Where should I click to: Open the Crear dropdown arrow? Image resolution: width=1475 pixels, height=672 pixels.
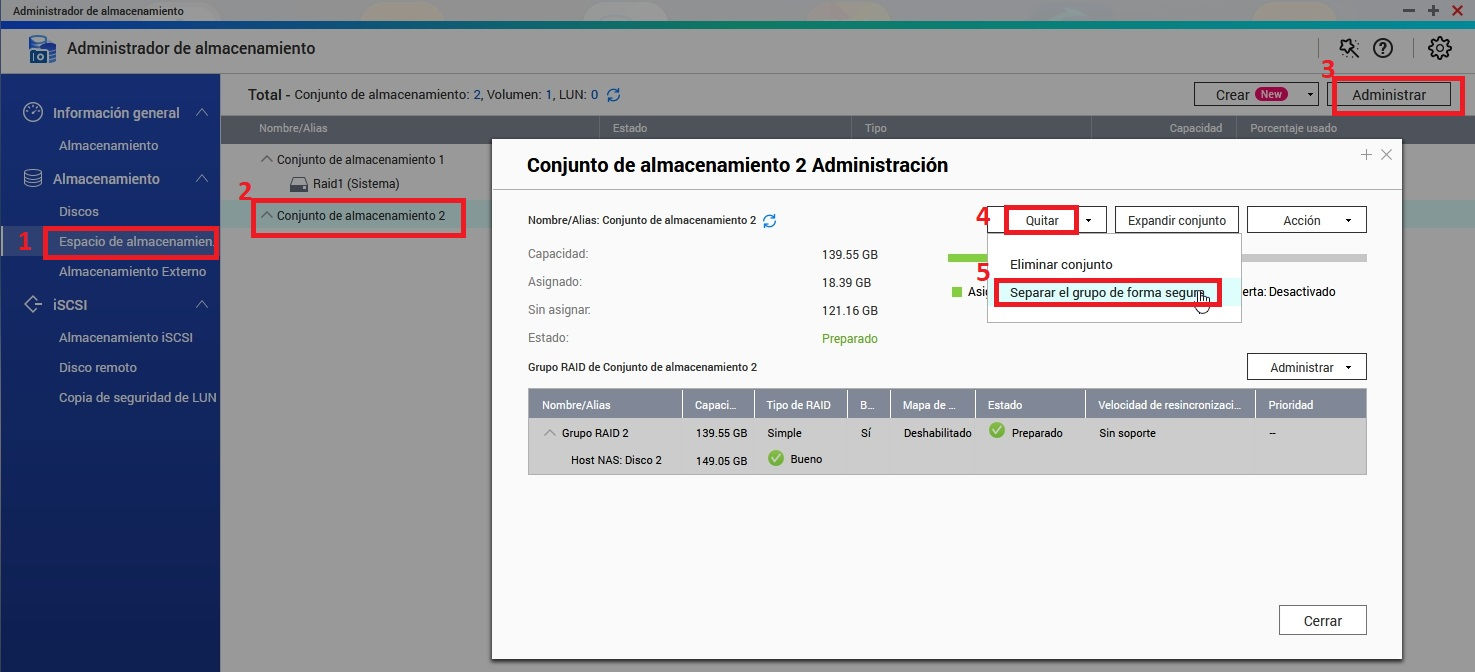coord(1310,95)
